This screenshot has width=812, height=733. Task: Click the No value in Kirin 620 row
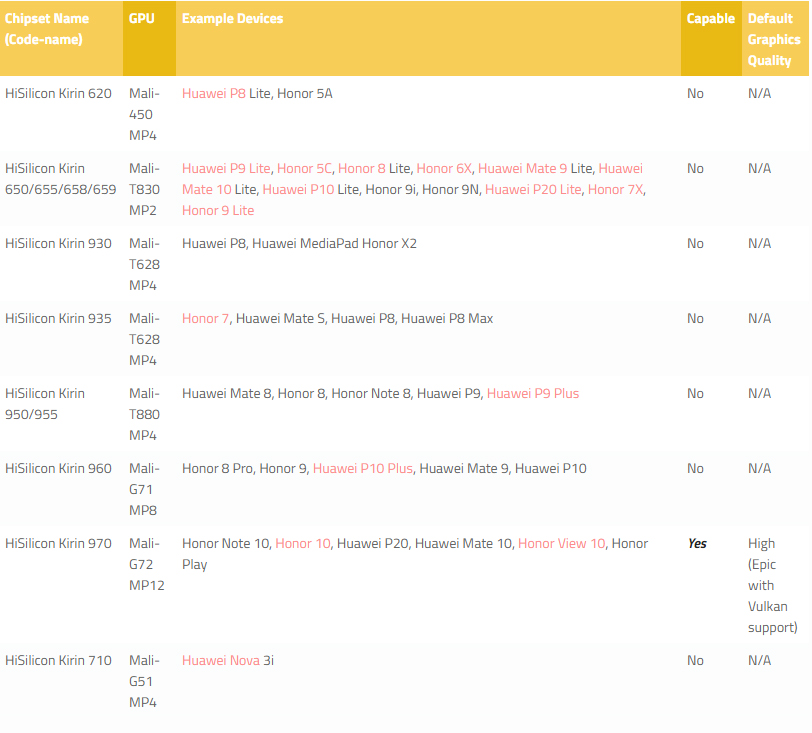click(695, 94)
